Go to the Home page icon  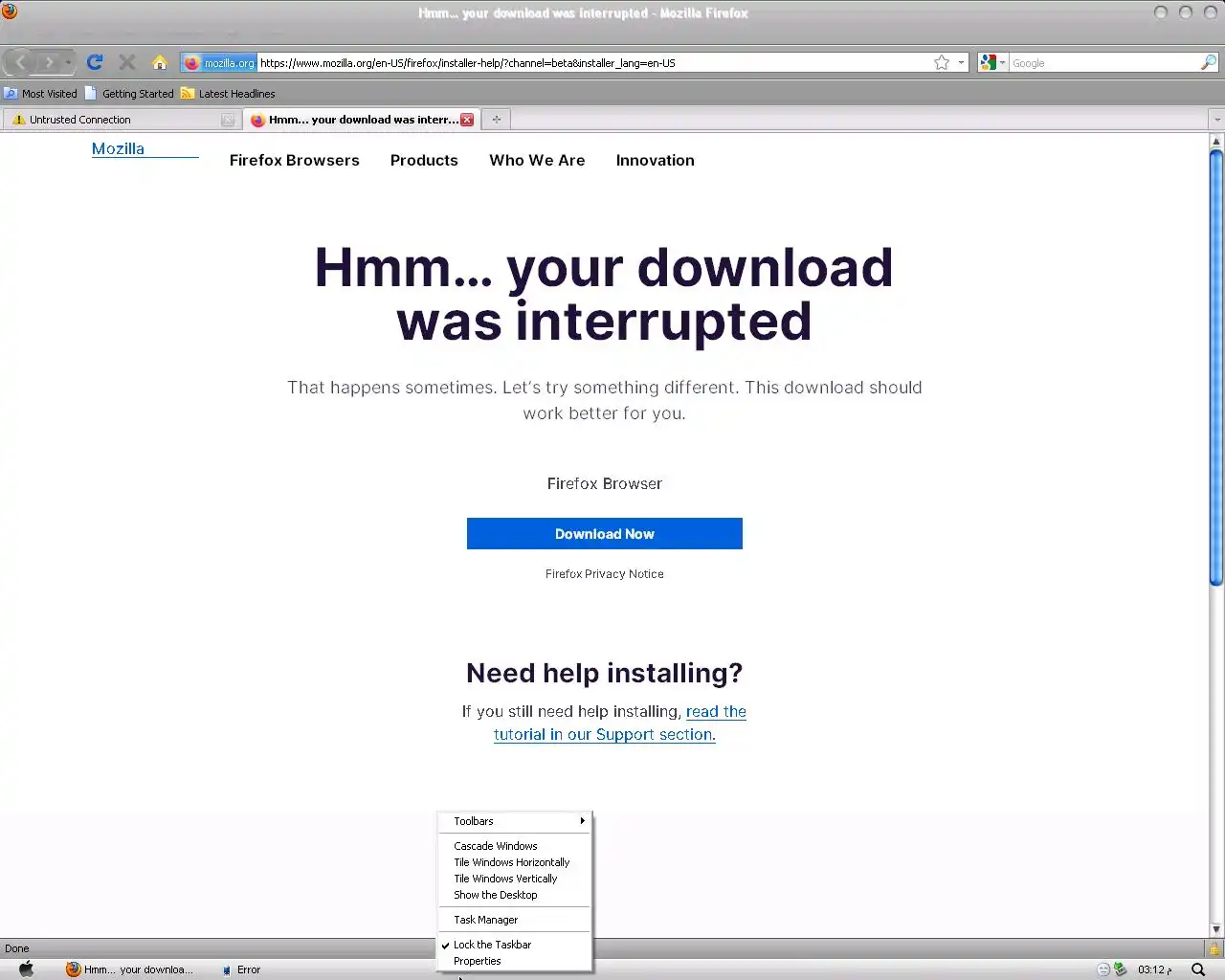160,62
